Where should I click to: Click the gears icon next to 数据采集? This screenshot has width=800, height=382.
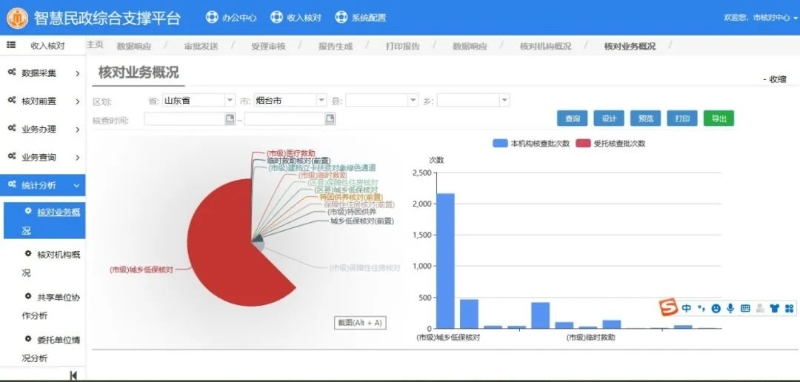click(x=11, y=73)
